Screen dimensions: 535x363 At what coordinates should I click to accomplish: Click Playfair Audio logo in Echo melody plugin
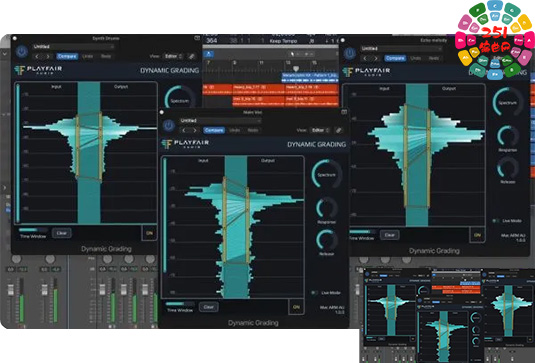click(x=366, y=72)
